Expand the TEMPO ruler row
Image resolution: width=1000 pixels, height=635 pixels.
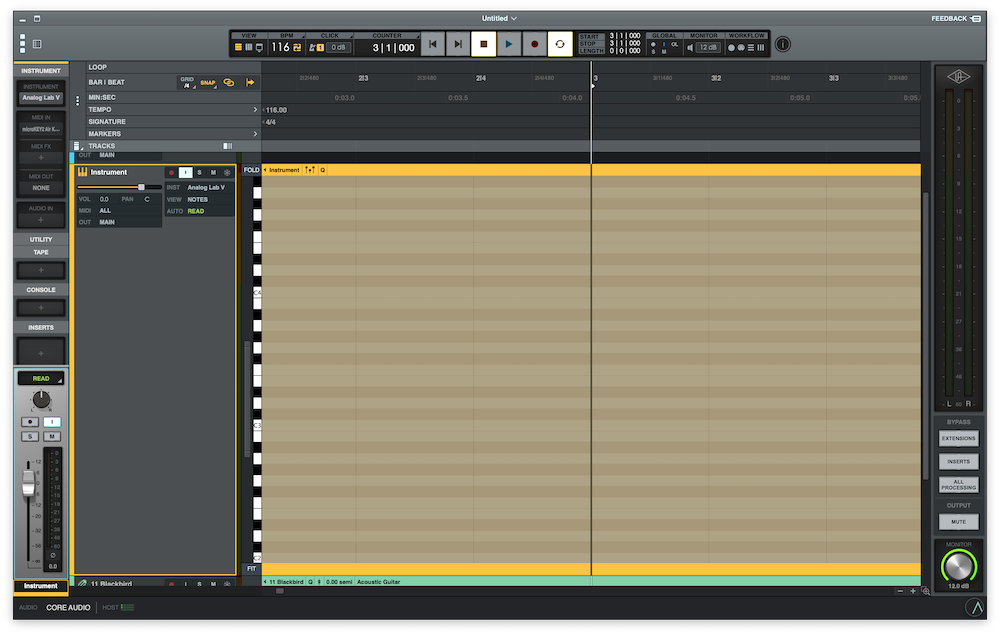point(255,109)
